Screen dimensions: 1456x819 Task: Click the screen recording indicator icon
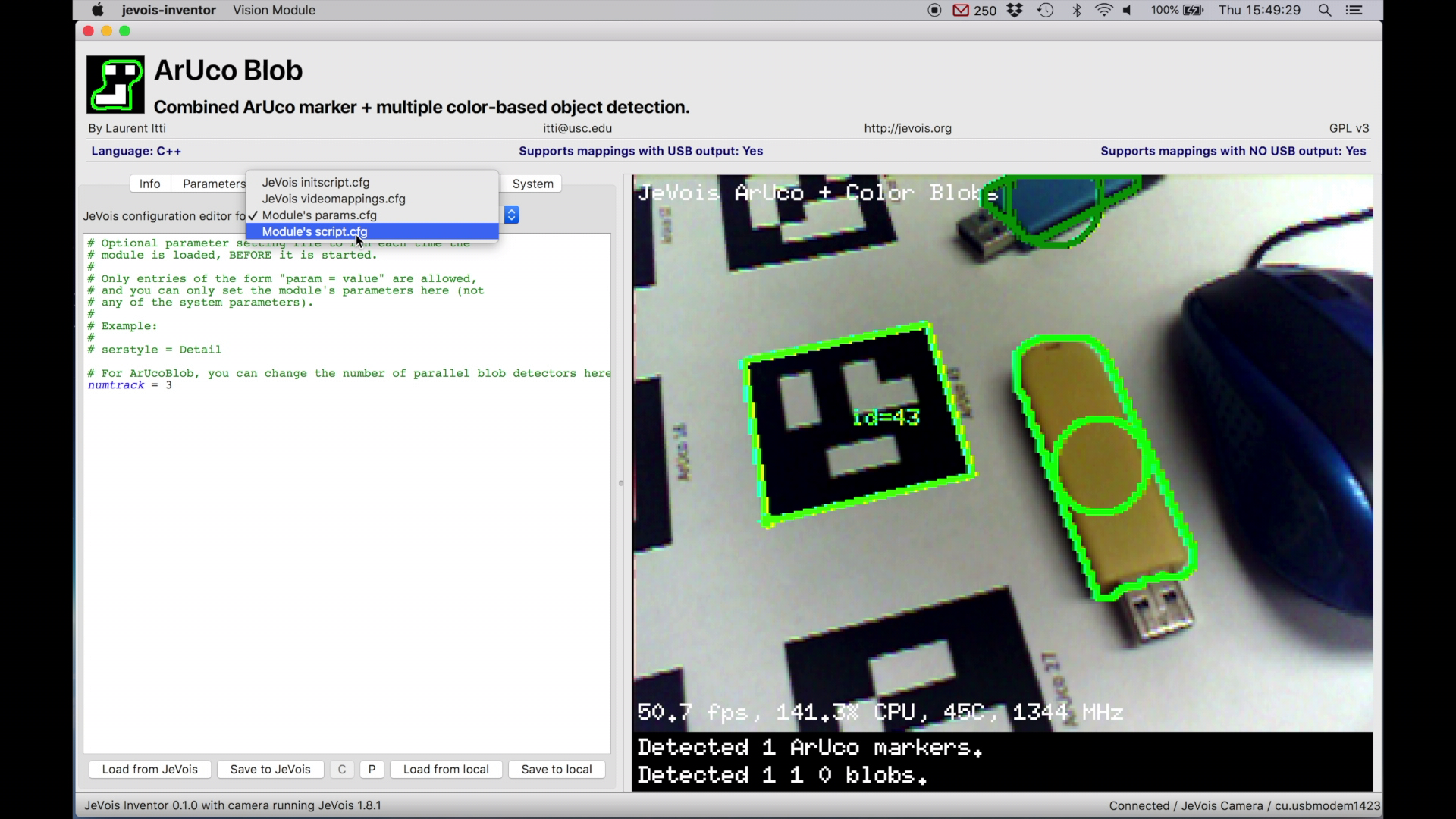tap(934, 10)
